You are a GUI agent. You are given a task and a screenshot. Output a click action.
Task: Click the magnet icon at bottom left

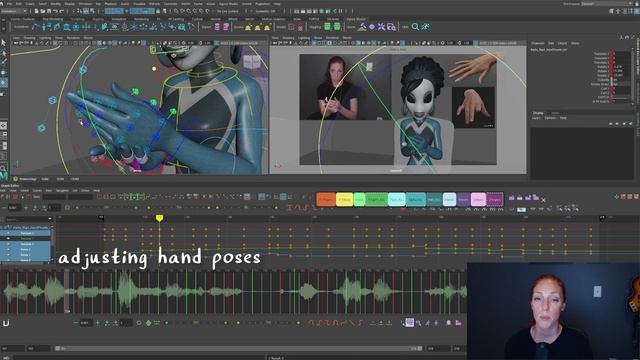click(6, 323)
